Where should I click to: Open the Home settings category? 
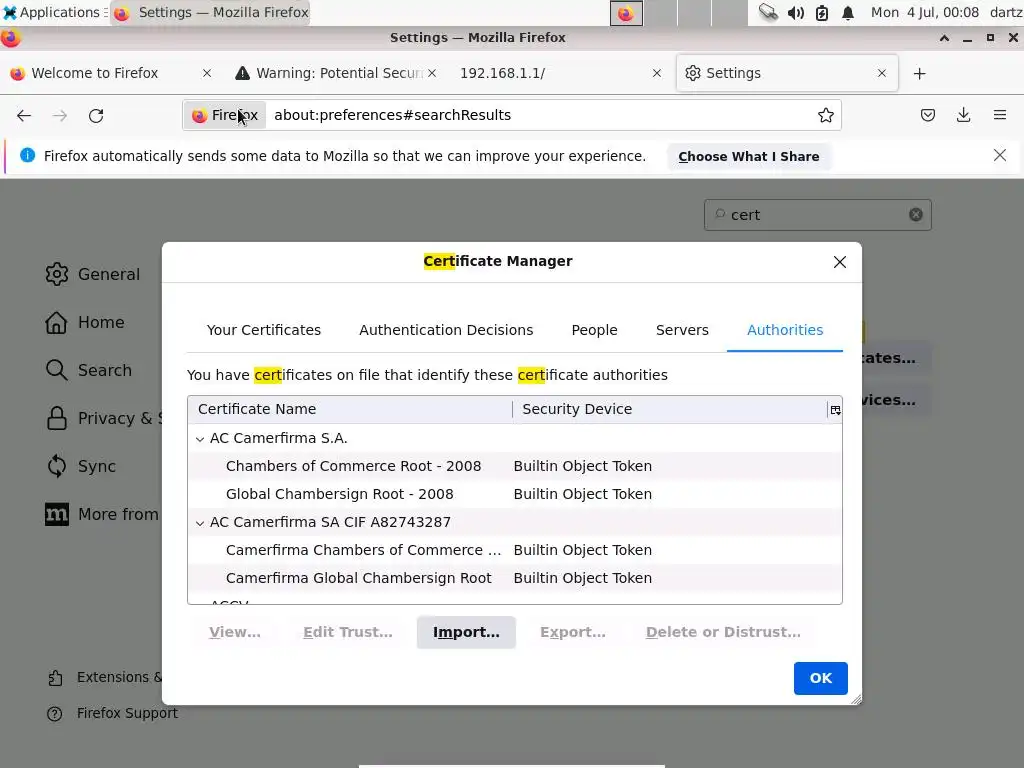pyautogui.click(x=85, y=322)
